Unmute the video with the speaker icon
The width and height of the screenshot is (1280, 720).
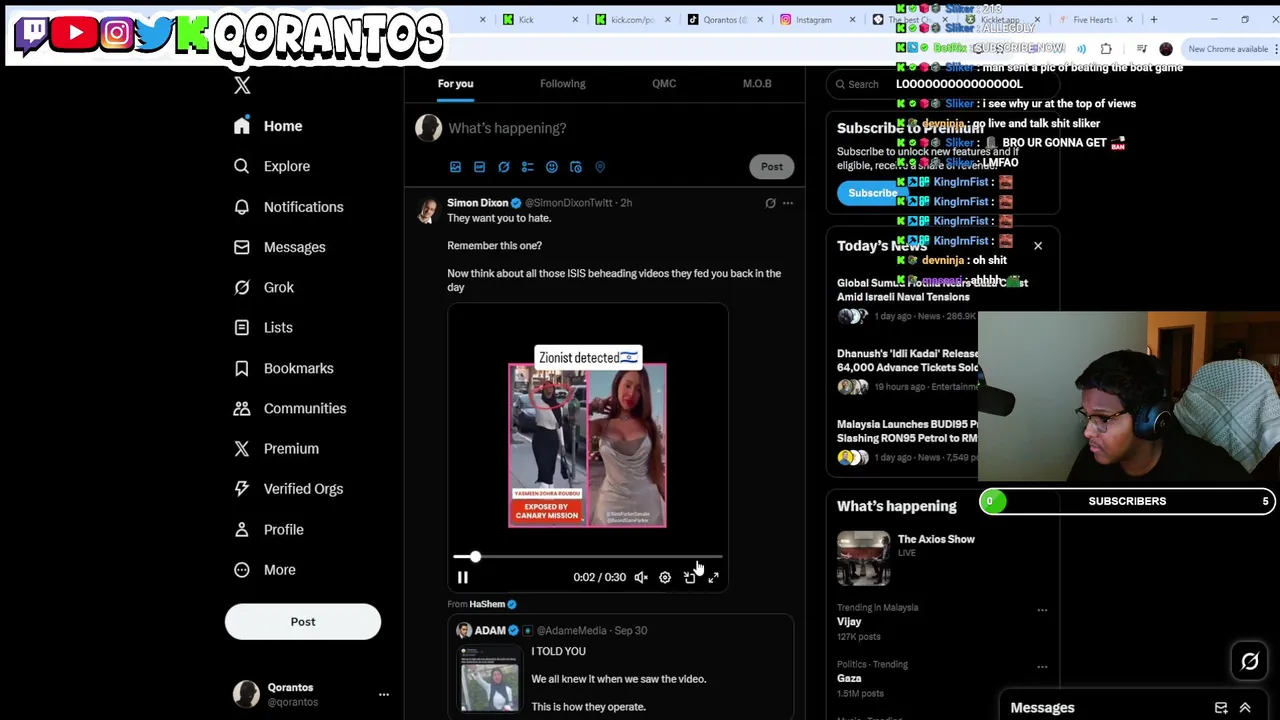(641, 577)
